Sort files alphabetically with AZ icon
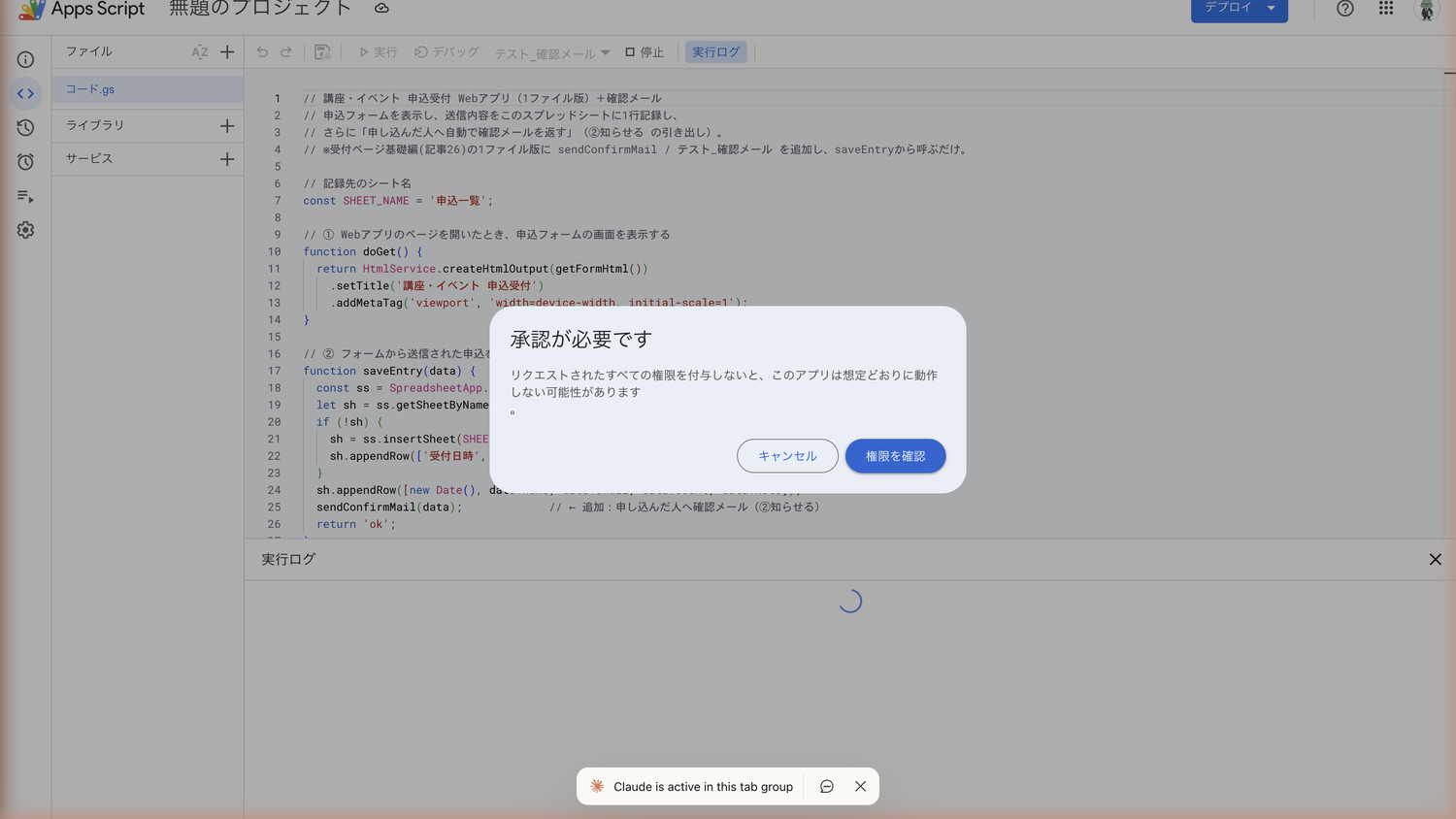Viewport: 1456px width, 819px height. pos(200,51)
